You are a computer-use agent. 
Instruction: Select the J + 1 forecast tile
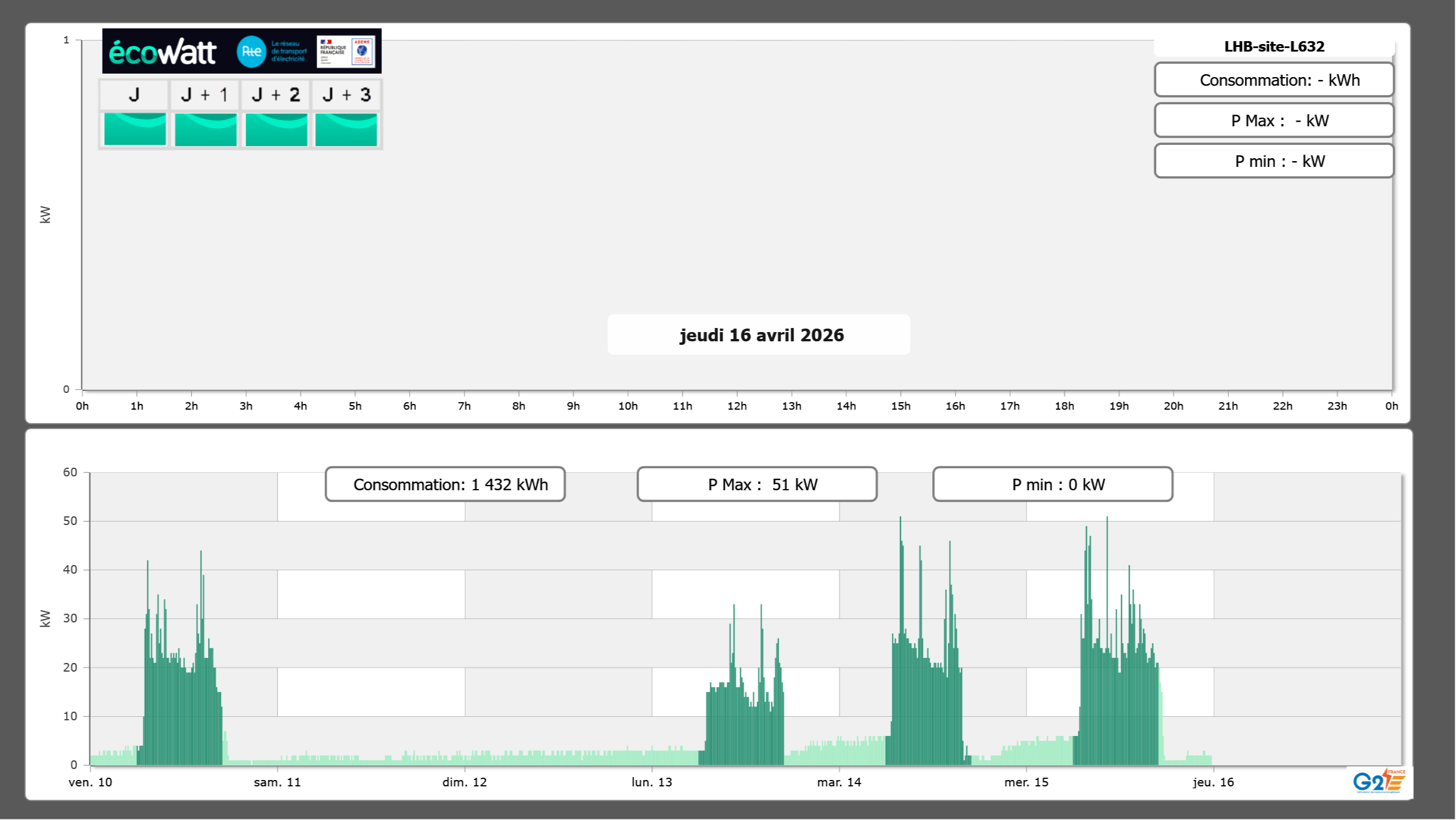pyautogui.click(x=206, y=129)
